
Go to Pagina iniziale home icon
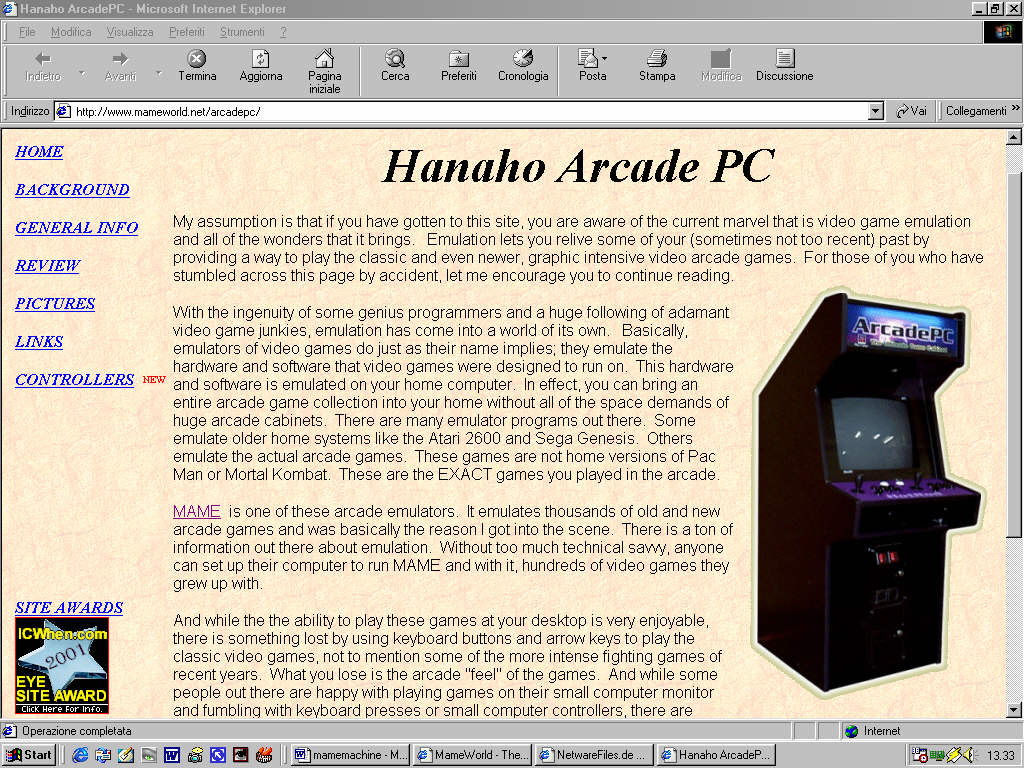click(x=325, y=59)
